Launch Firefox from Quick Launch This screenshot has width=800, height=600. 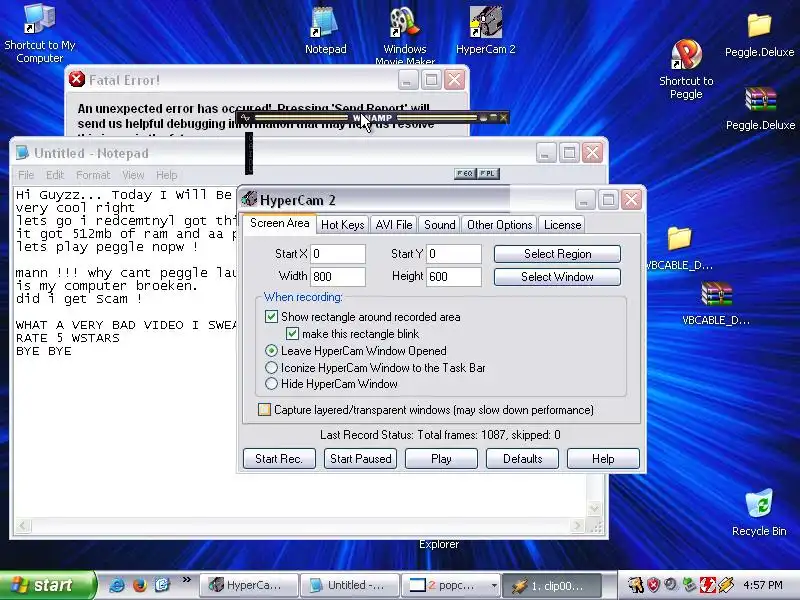(x=139, y=585)
